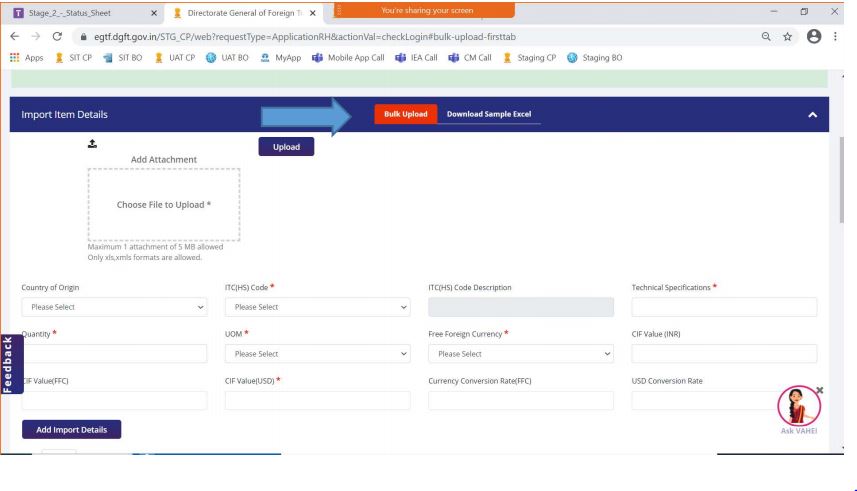This screenshot has width=857, height=491.
Task: Open the SIT CP bookmark
Action: point(74,57)
